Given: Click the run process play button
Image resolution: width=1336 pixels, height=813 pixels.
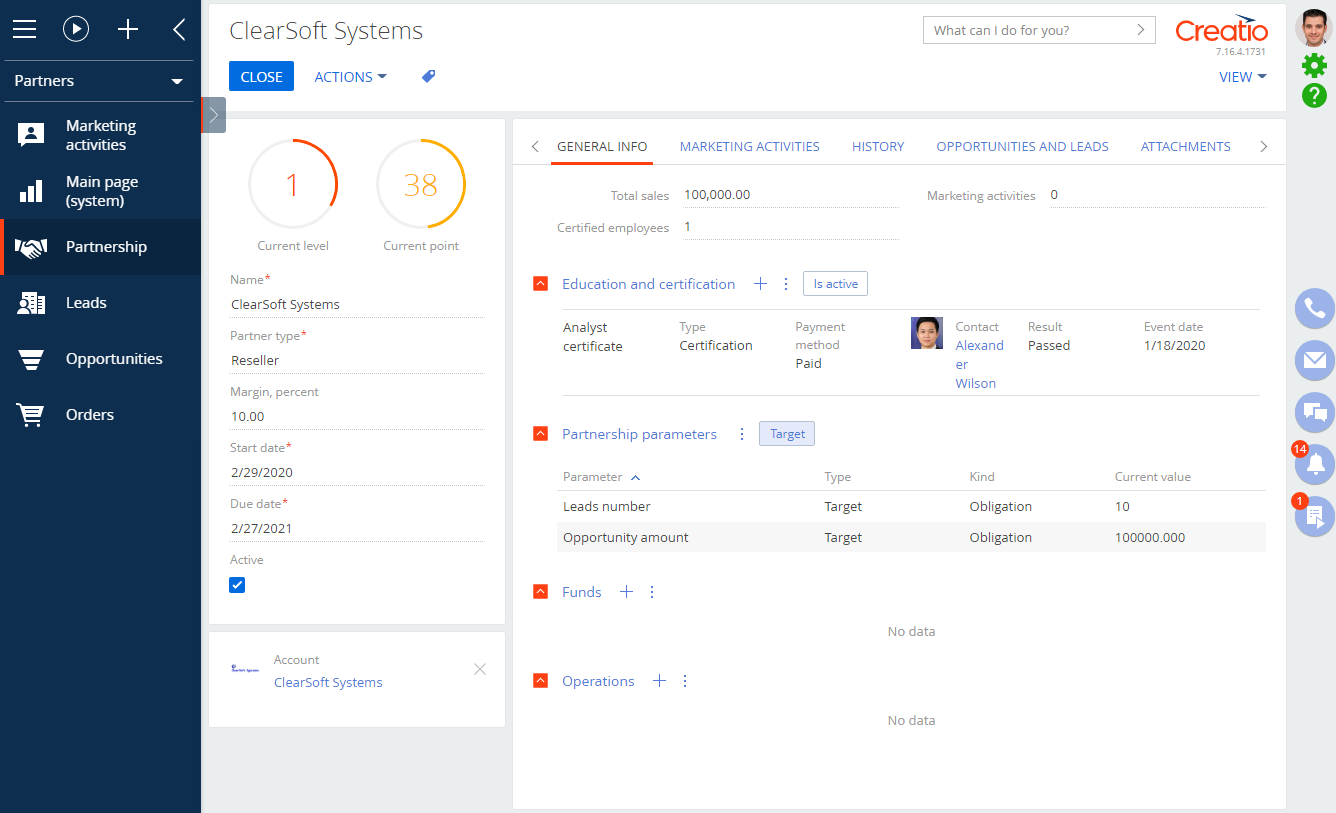Looking at the screenshot, I should click(76, 29).
